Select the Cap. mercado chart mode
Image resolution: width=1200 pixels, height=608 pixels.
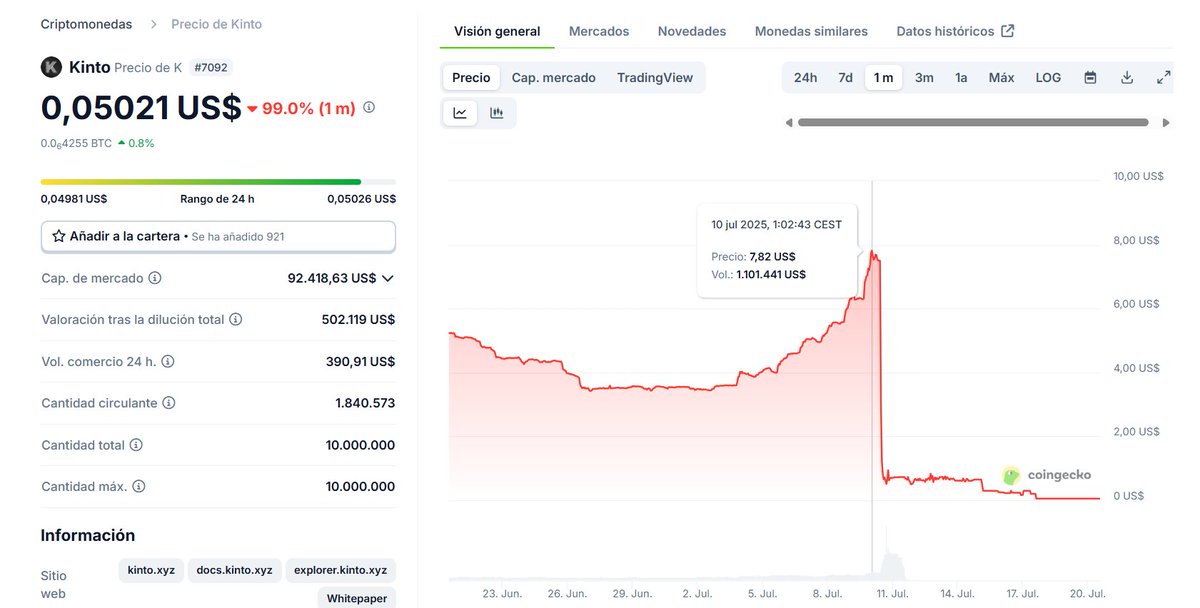[553, 77]
